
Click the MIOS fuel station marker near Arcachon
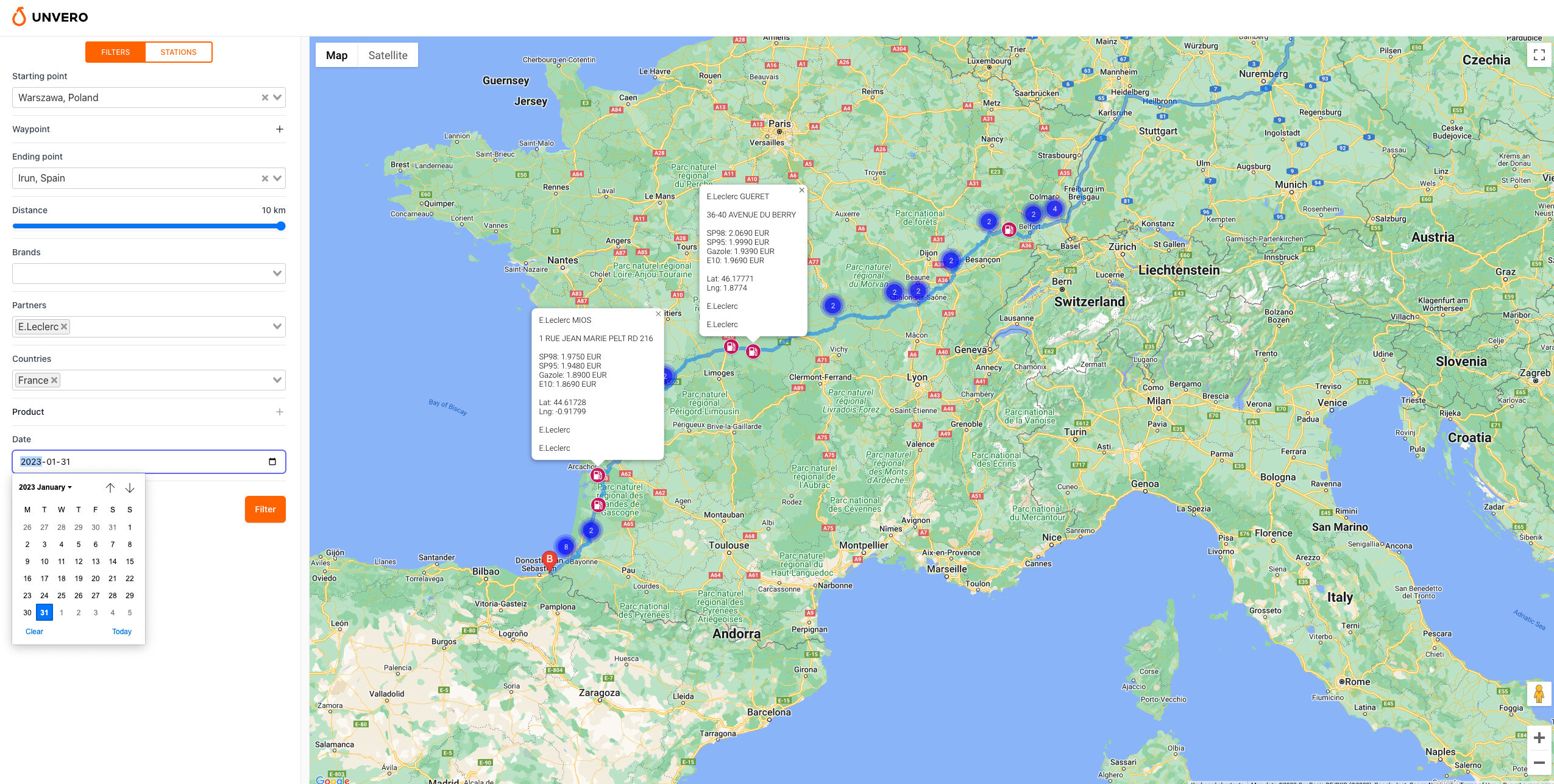(x=598, y=475)
